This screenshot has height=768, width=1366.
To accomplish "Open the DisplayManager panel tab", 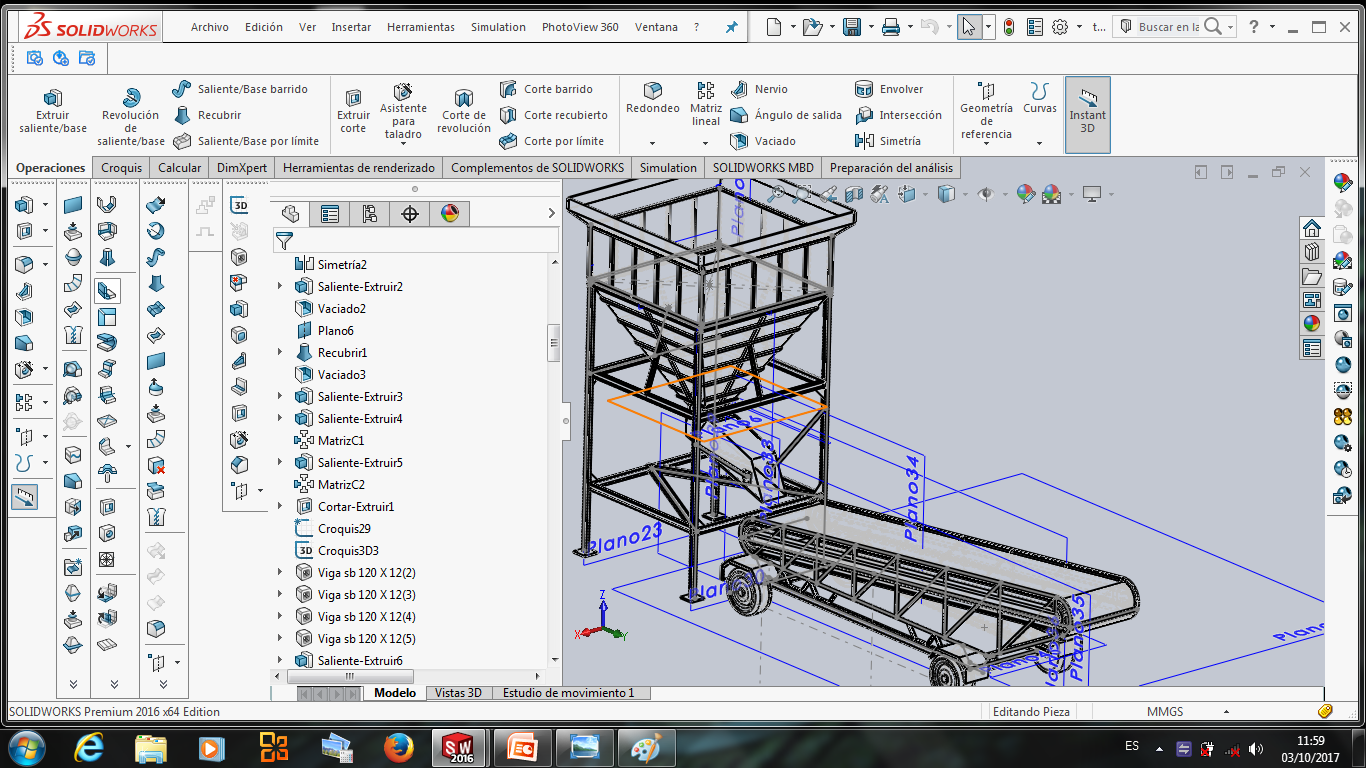I will click(x=450, y=213).
